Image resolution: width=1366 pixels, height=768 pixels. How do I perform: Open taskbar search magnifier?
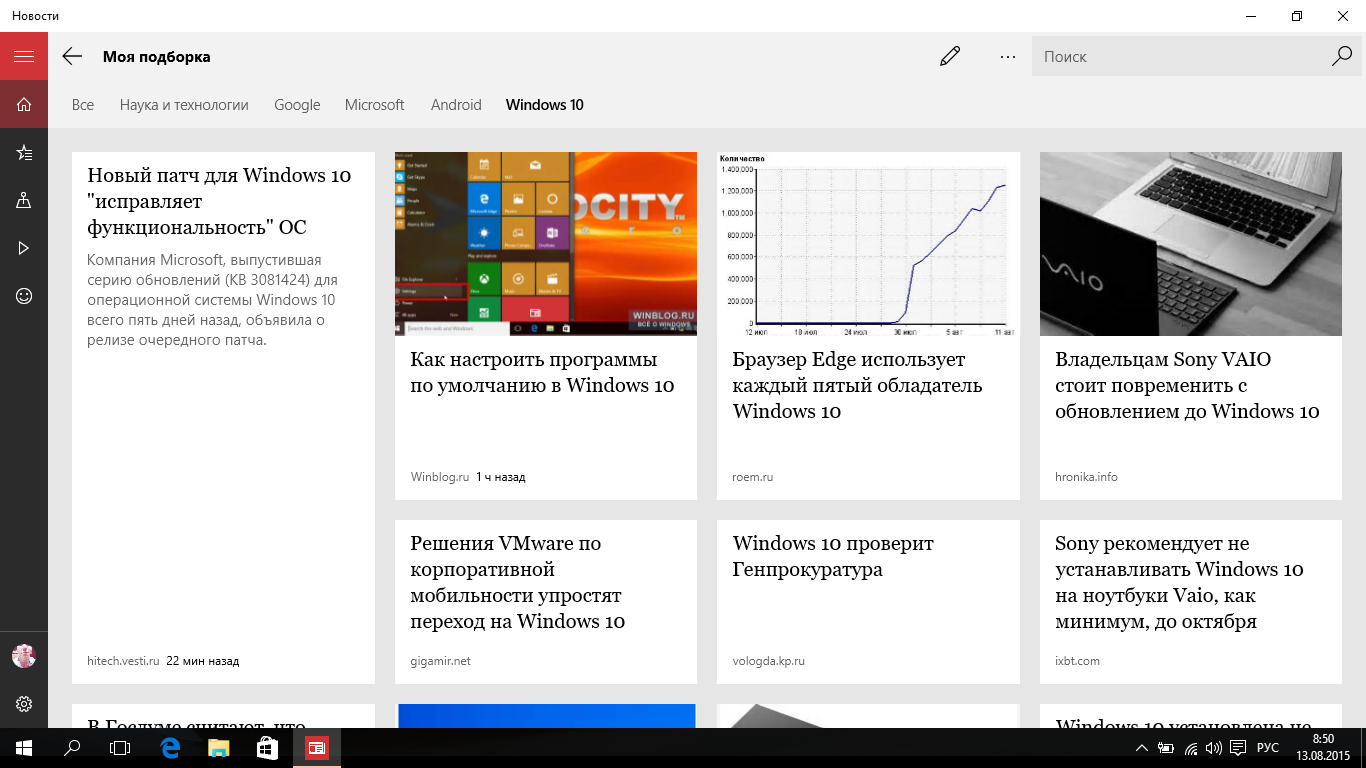pos(72,748)
